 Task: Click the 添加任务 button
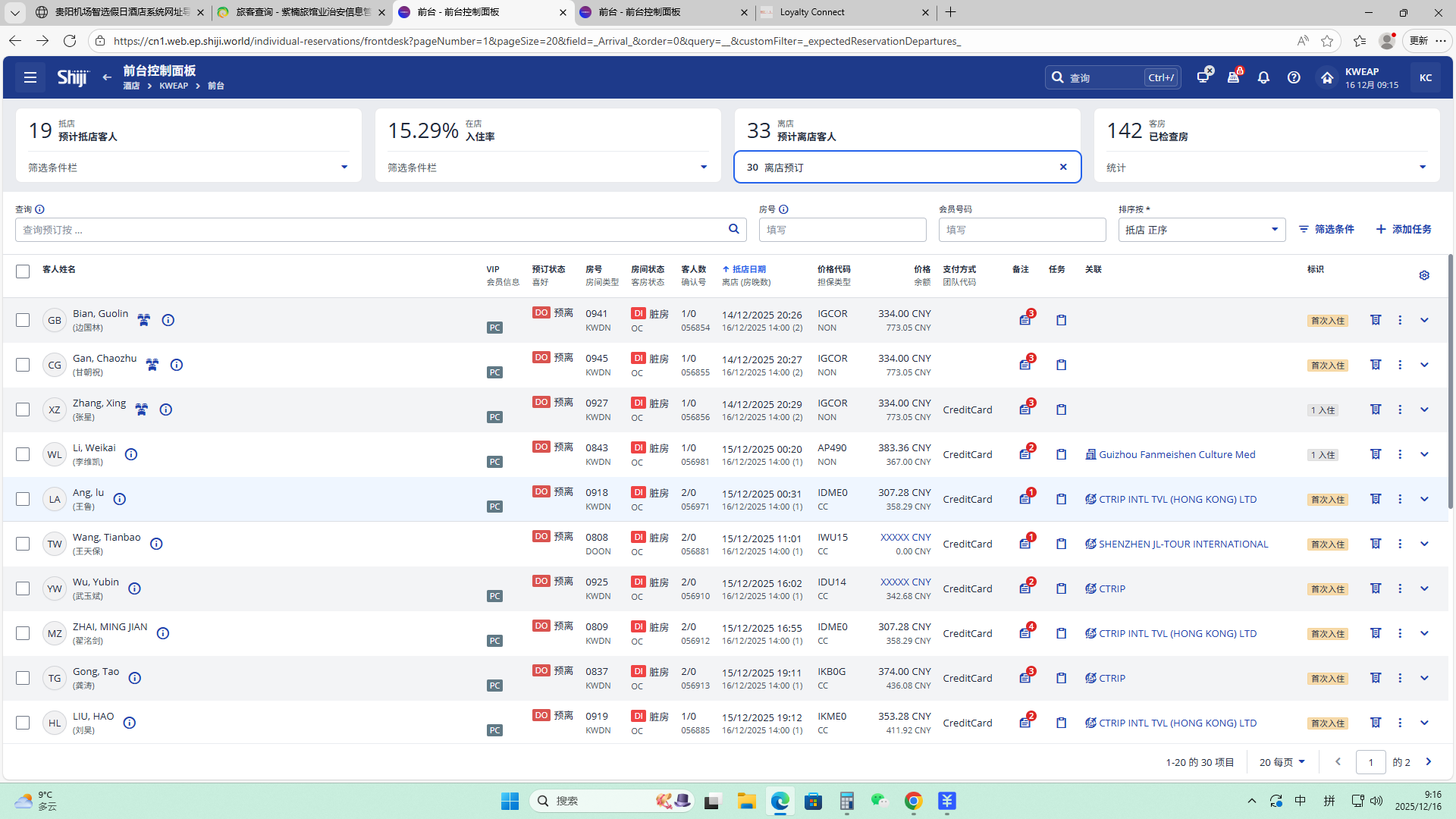click(x=1404, y=229)
